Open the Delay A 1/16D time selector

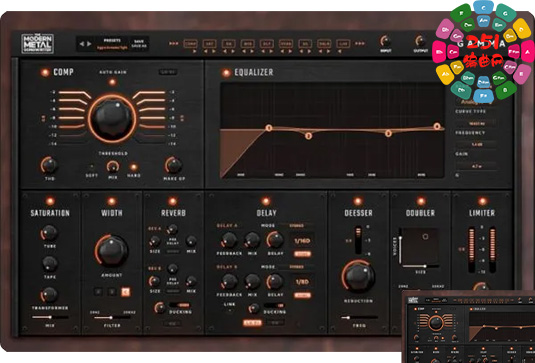302,241
